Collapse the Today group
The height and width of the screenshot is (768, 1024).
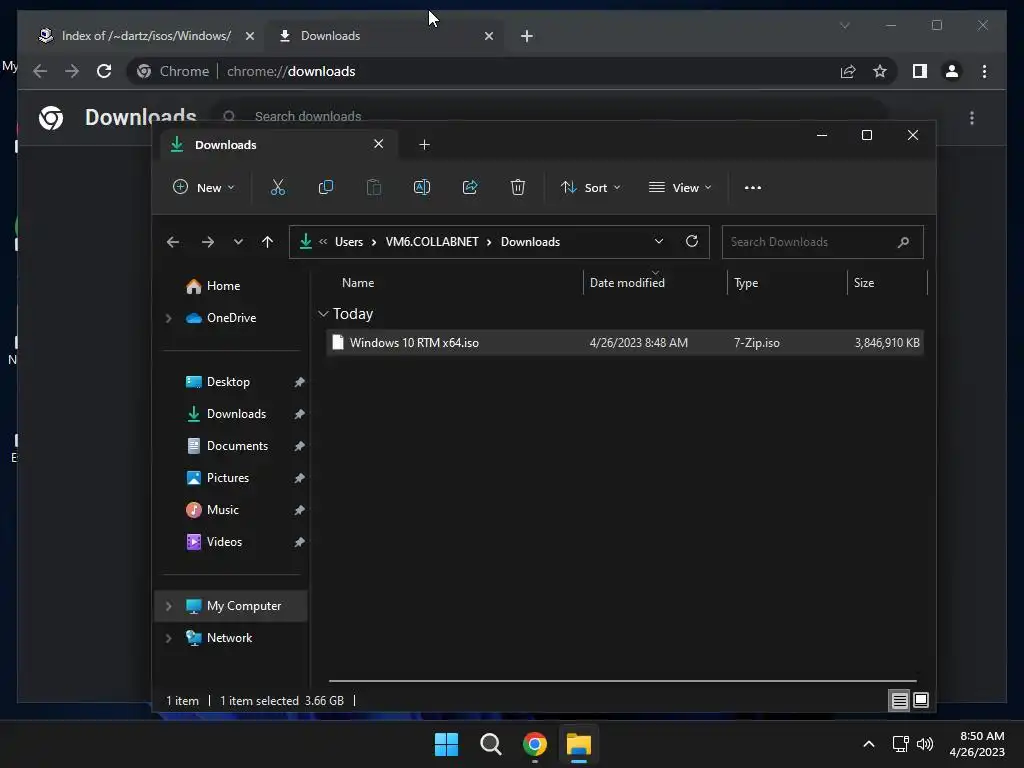click(x=323, y=314)
